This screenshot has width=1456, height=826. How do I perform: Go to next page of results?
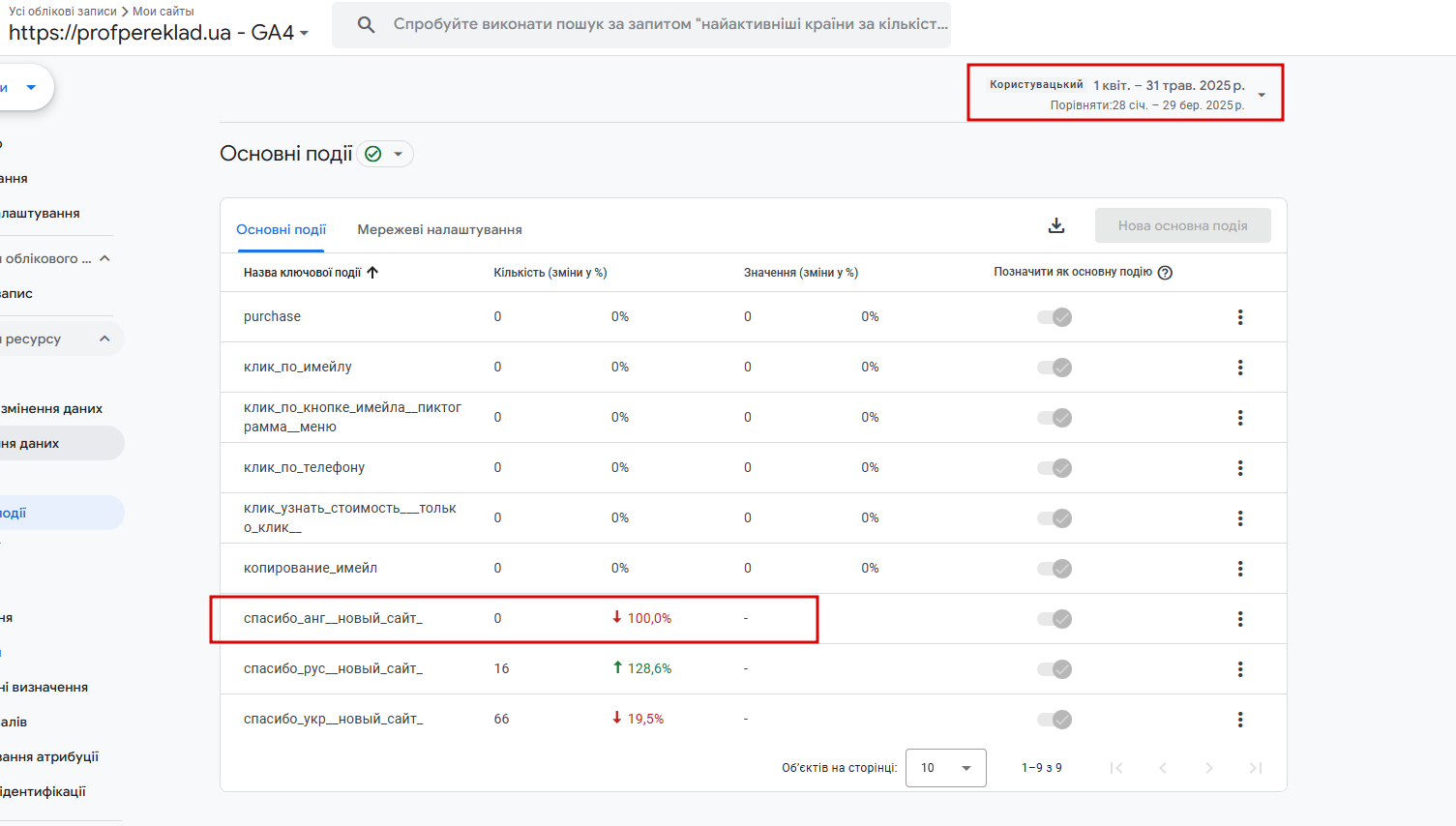(x=1209, y=768)
